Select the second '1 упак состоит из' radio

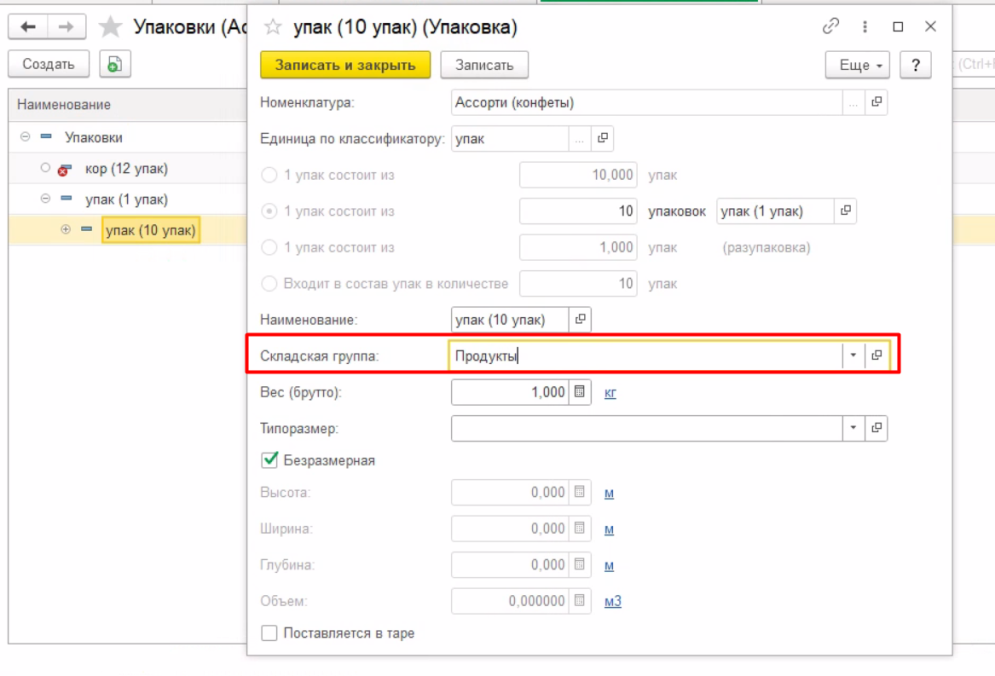[269, 211]
